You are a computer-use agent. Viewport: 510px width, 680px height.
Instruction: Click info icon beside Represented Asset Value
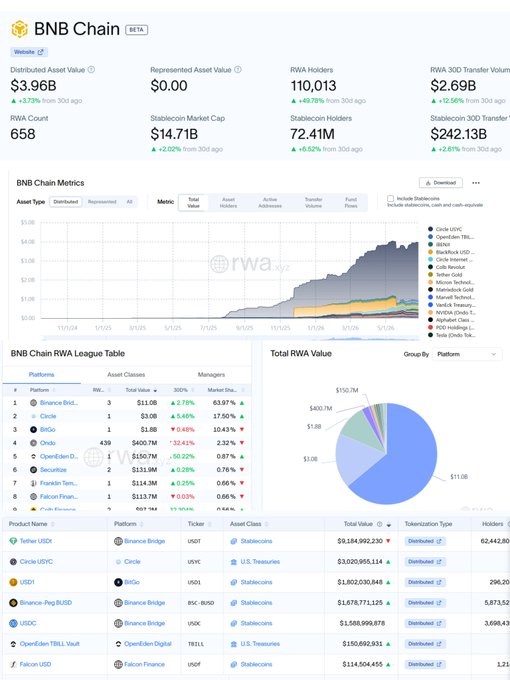tap(238, 69)
